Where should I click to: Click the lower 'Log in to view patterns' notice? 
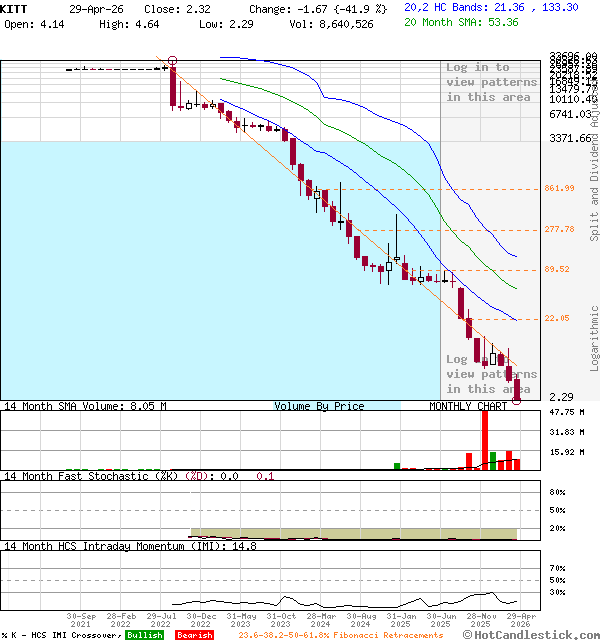tap(491, 374)
